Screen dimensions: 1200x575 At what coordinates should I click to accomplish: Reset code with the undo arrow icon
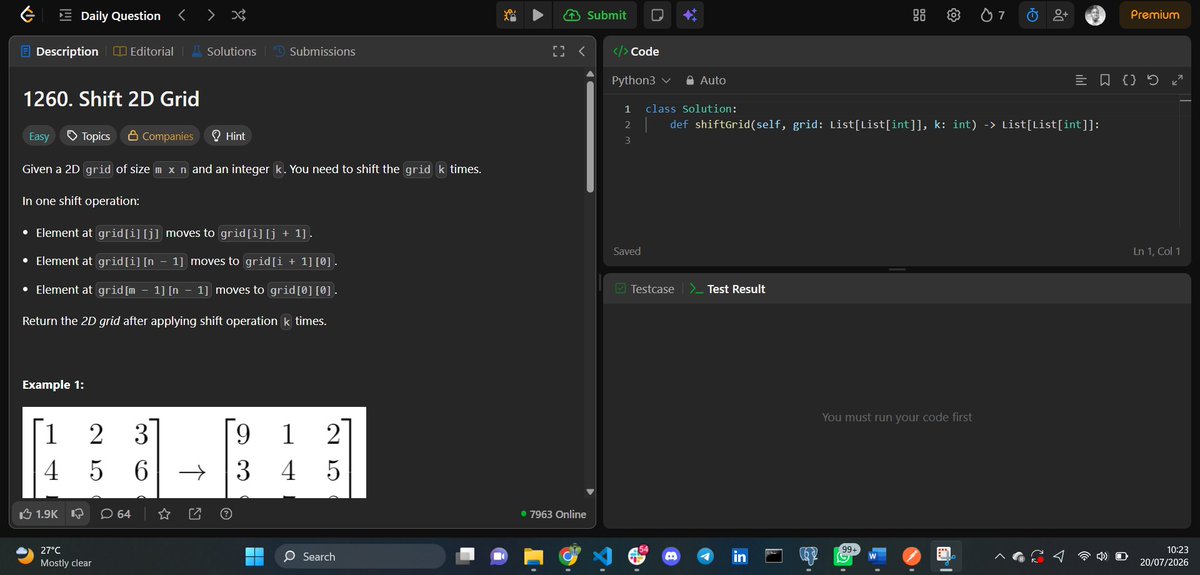pos(1153,80)
